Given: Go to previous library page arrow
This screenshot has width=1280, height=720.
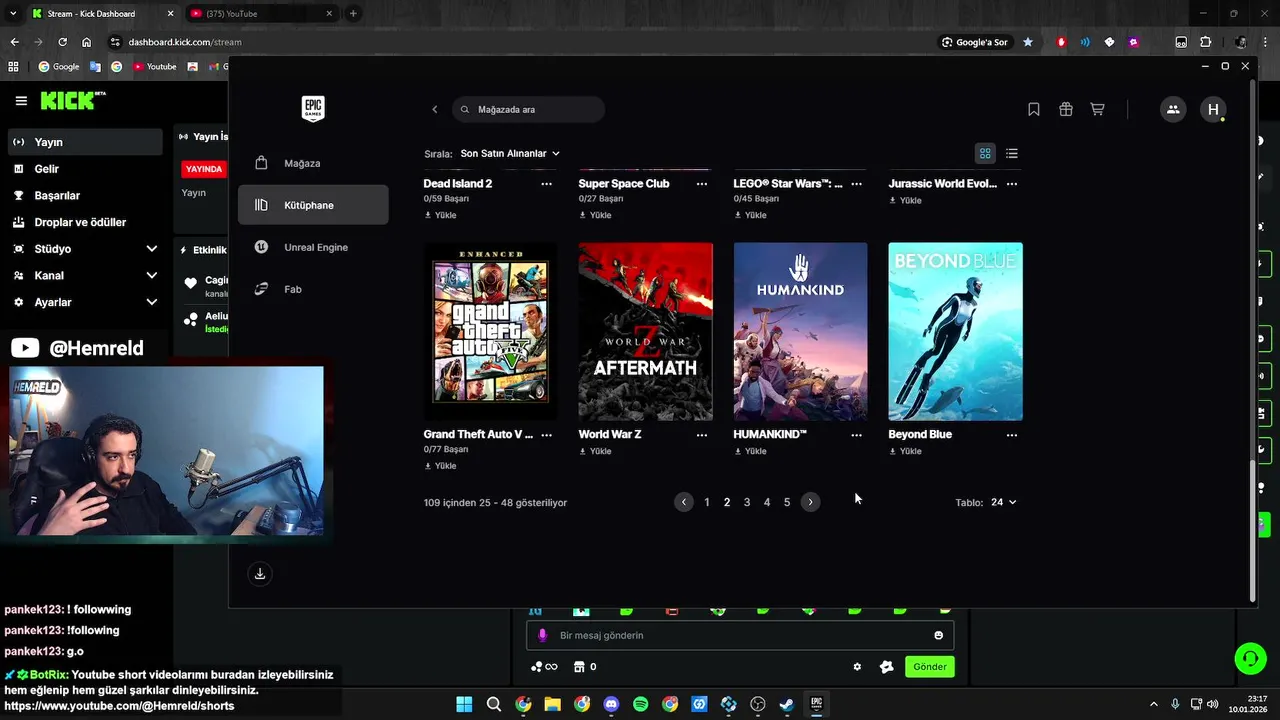Looking at the screenshot, I should 684,502.
